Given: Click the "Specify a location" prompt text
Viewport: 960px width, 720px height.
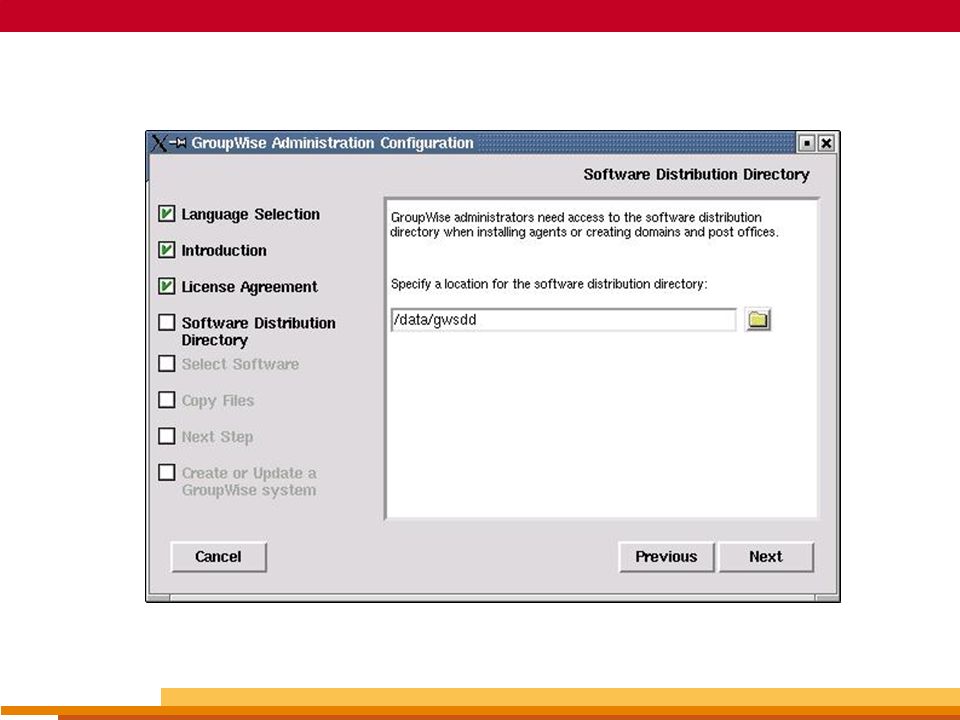Looking at the screenshot, I should tap(549, 284).
